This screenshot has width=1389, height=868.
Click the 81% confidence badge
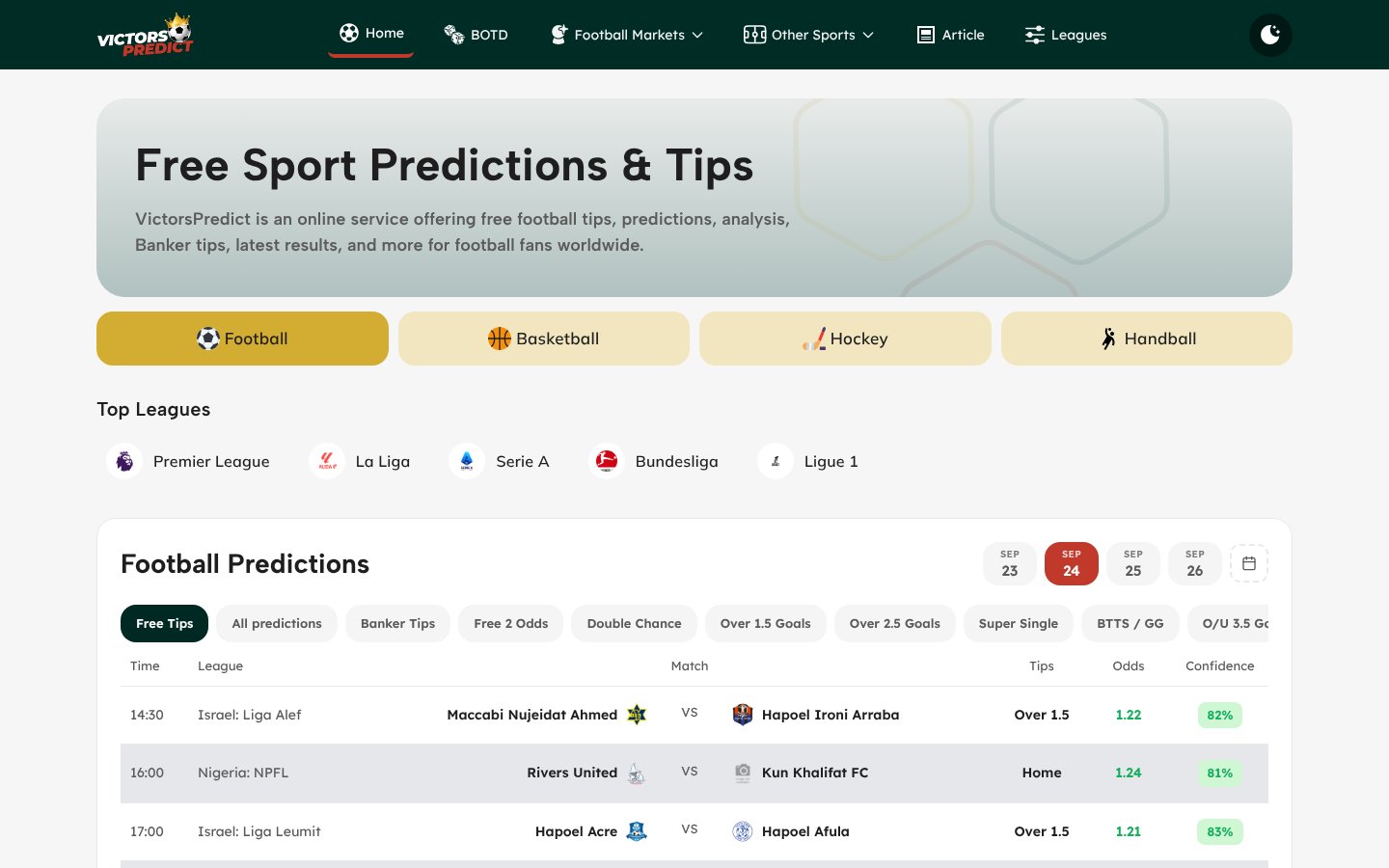1220,773
